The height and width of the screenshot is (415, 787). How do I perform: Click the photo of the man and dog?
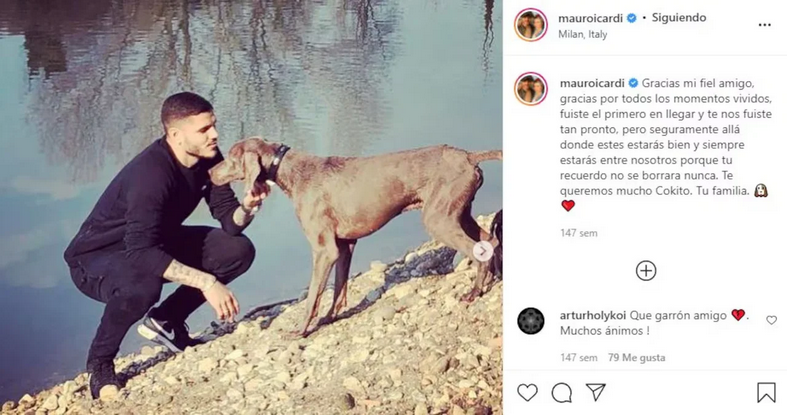pyautogui.click(x=250, y=207)
